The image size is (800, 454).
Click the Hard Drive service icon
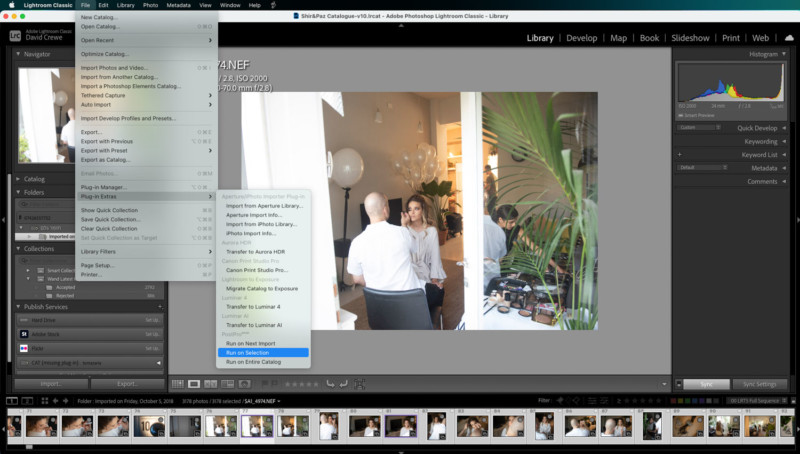pos(24,320)
